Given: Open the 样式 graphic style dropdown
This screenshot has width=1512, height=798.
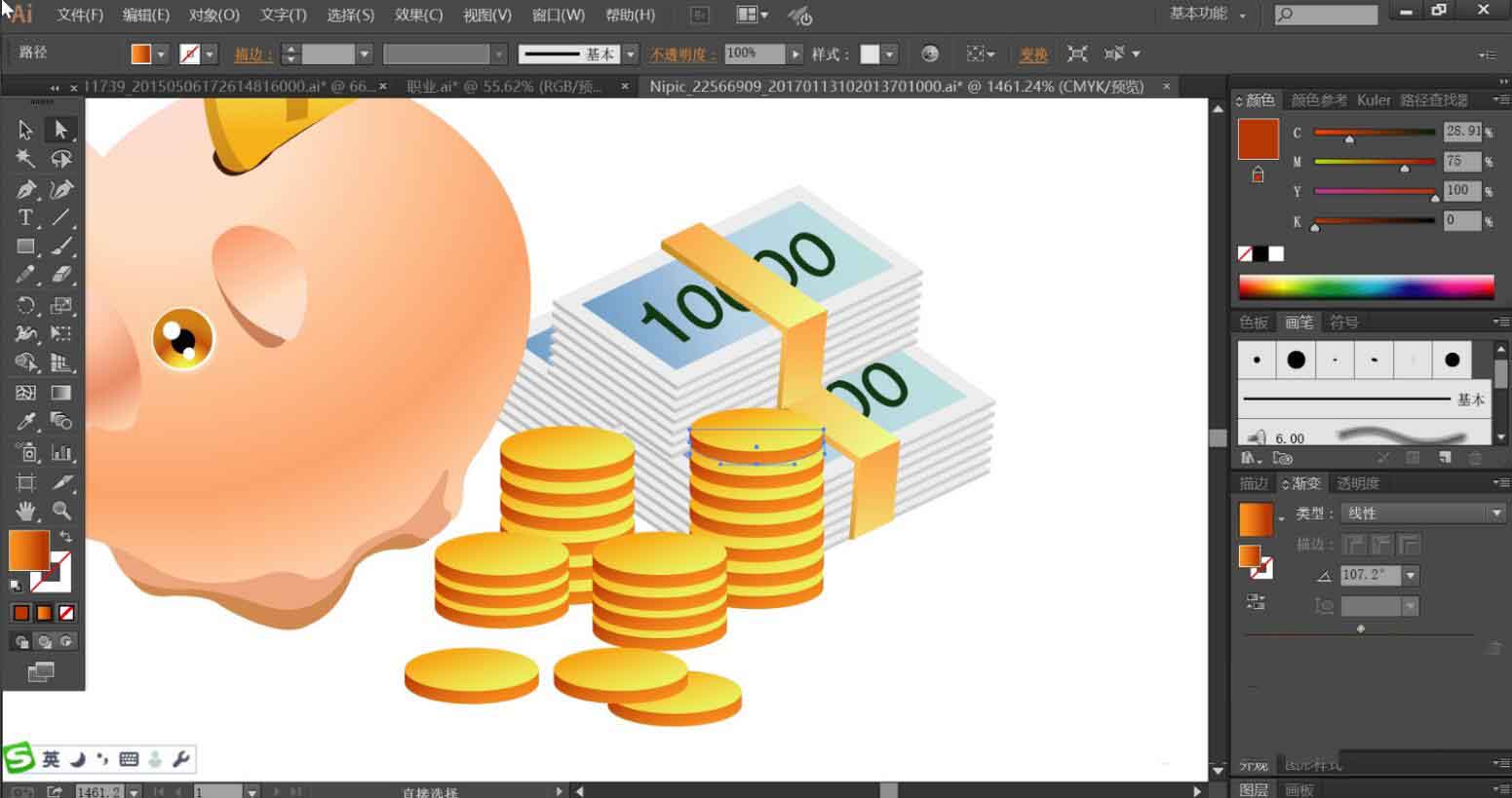Looking at the screenshot, I should click(x=890, y=55).
